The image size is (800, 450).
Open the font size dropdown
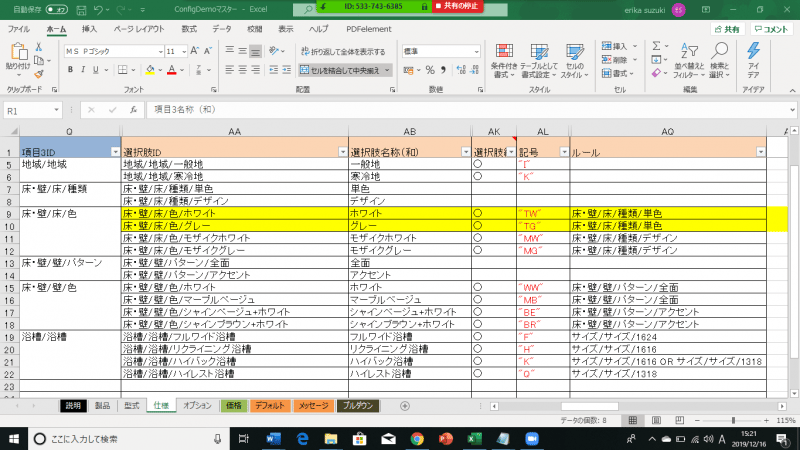(184, 52)
